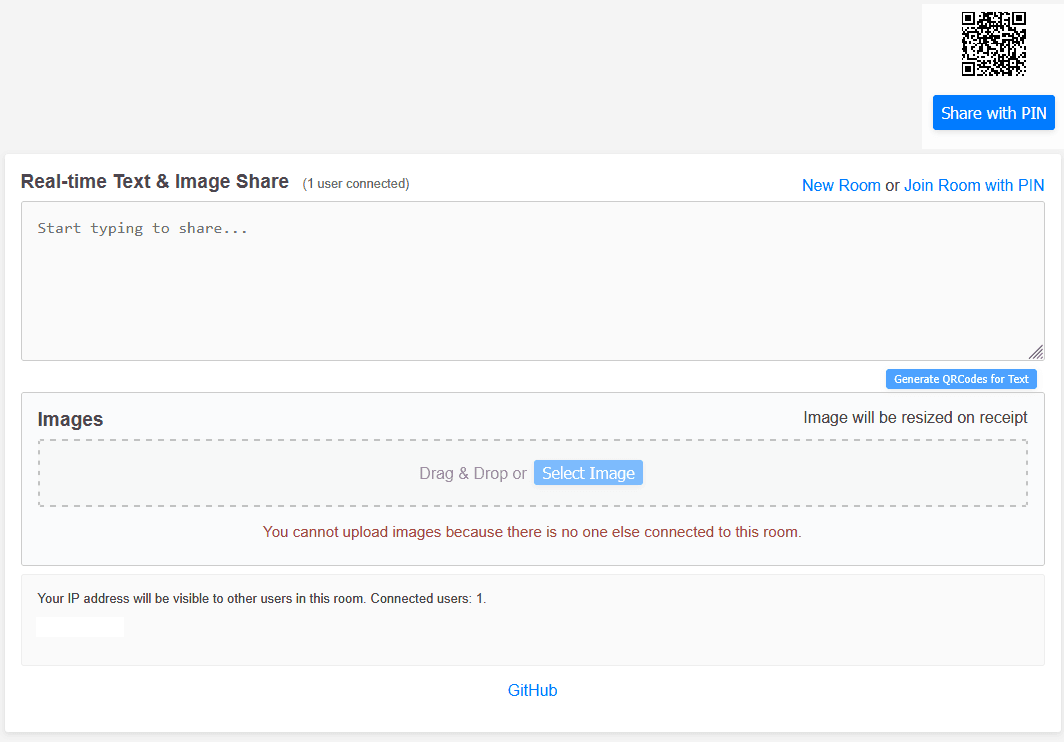Click the Share with PIN button
The height and width of the screenshot is (742, 1064).
[993, 112]
